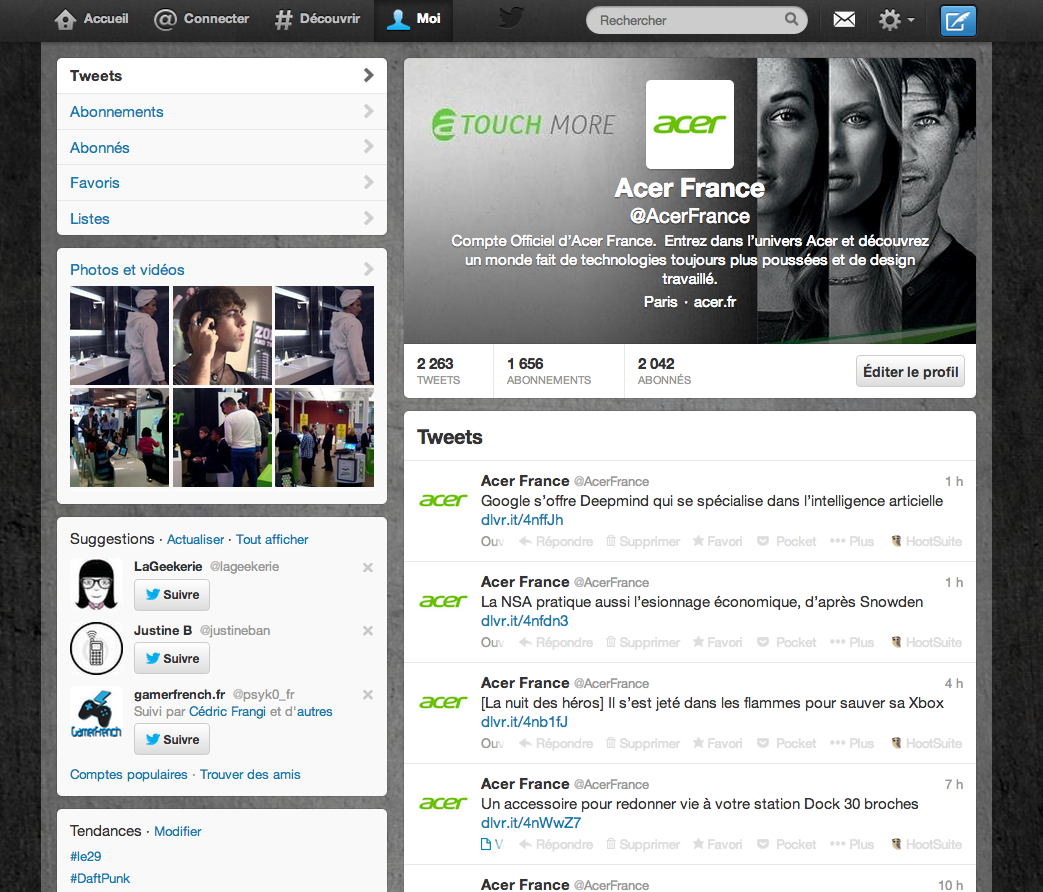This screenshot has width=1043, height=892.
Task: Open the Tweets sidebar item
Action: pos(222,76)
